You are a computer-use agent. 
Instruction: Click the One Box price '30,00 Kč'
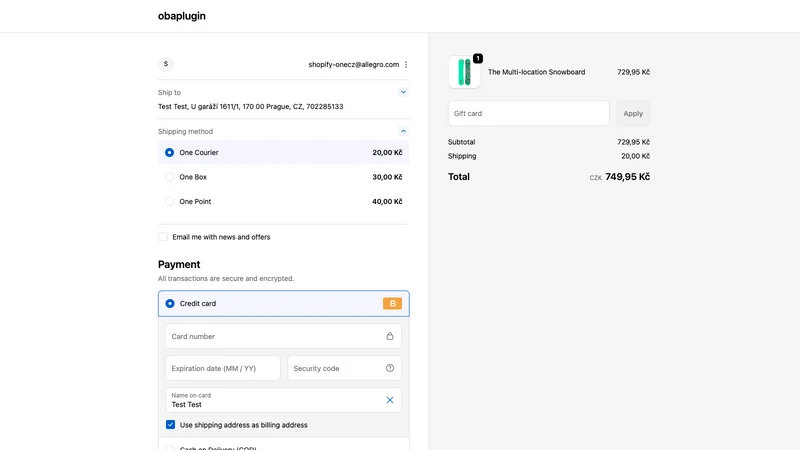click(387, 177)
